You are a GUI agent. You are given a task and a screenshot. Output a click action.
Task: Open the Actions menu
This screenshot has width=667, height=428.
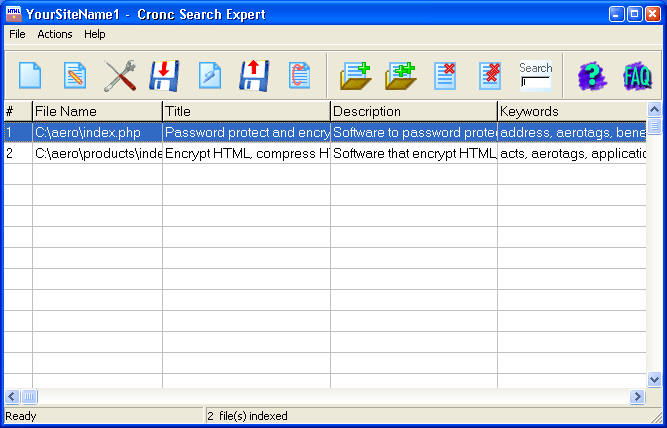pos(55,34)
